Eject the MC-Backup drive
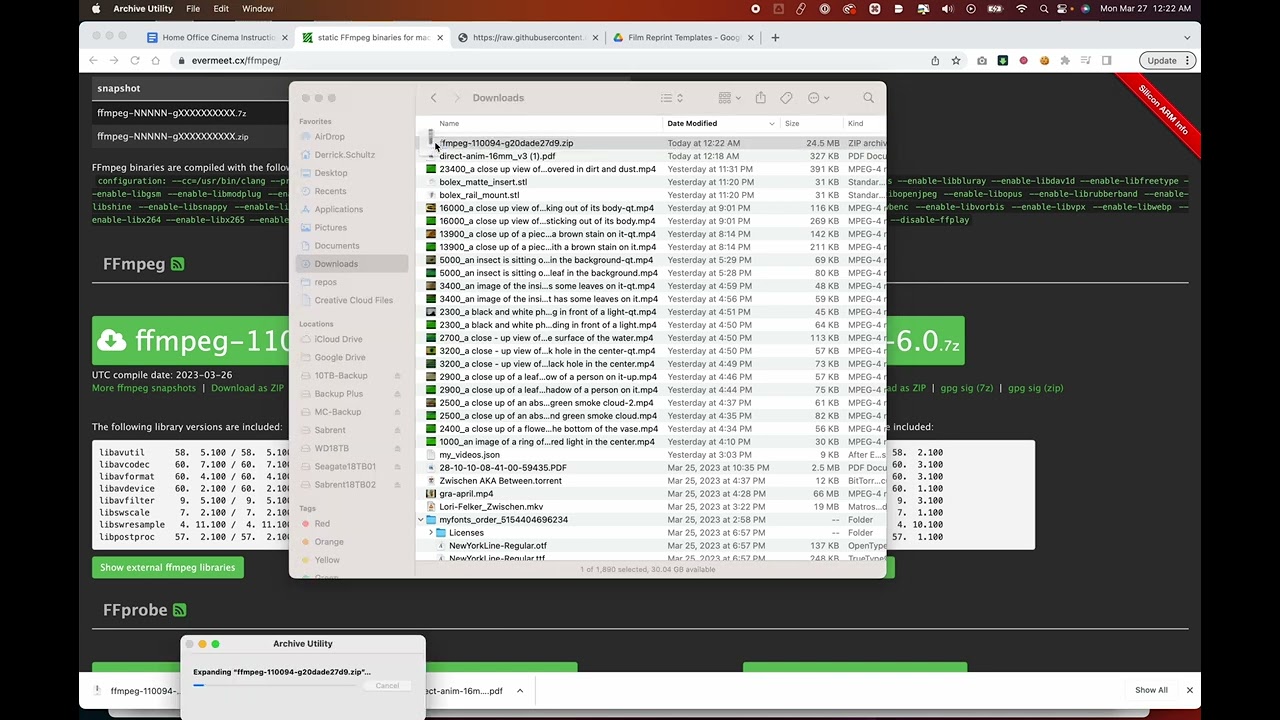This screenshot has height=720, width=1280. pyautogui.click(x=397, y=412)
